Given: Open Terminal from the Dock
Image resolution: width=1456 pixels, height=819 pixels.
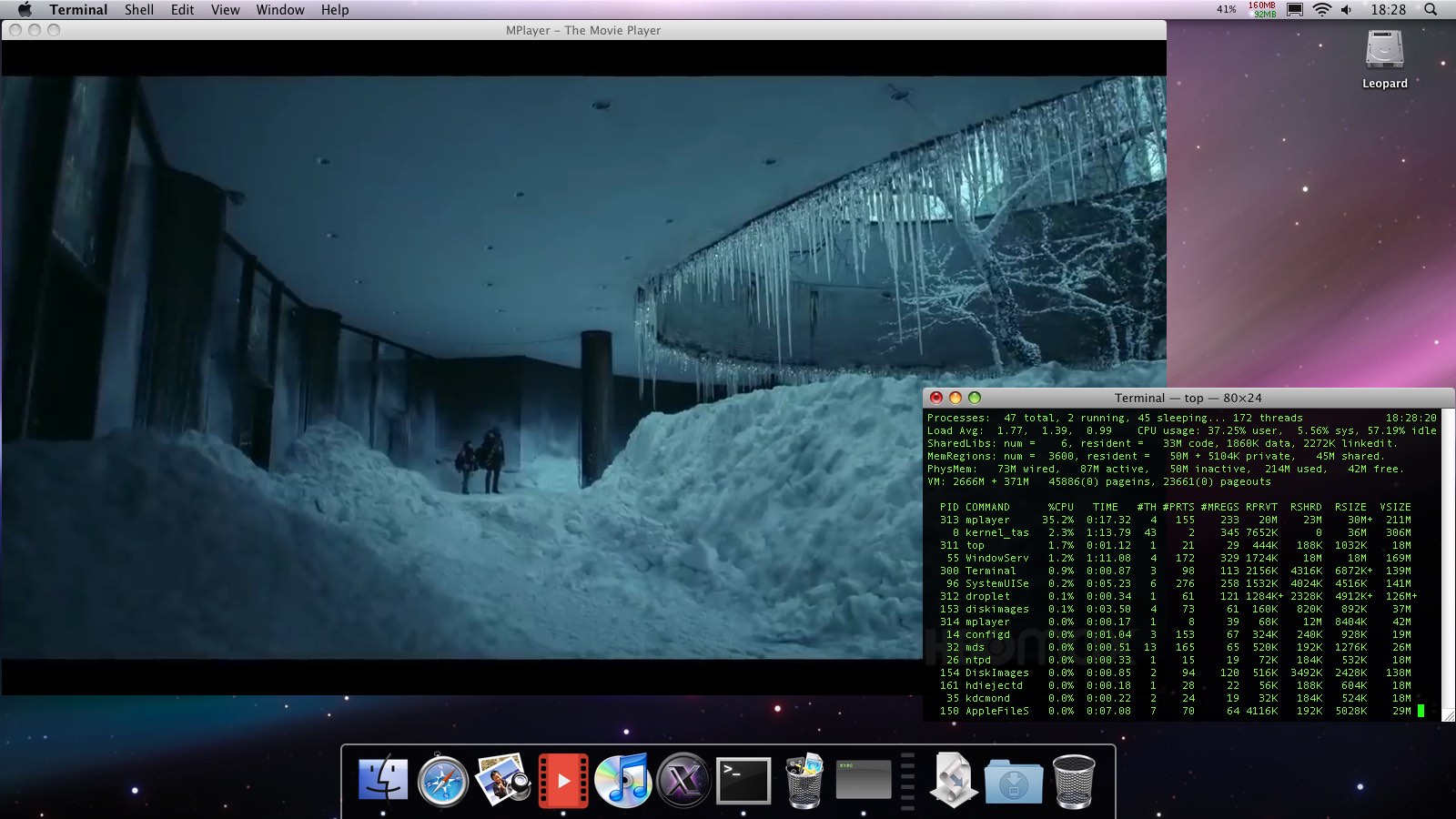Looking at the screenshot, I should (743, 780).
